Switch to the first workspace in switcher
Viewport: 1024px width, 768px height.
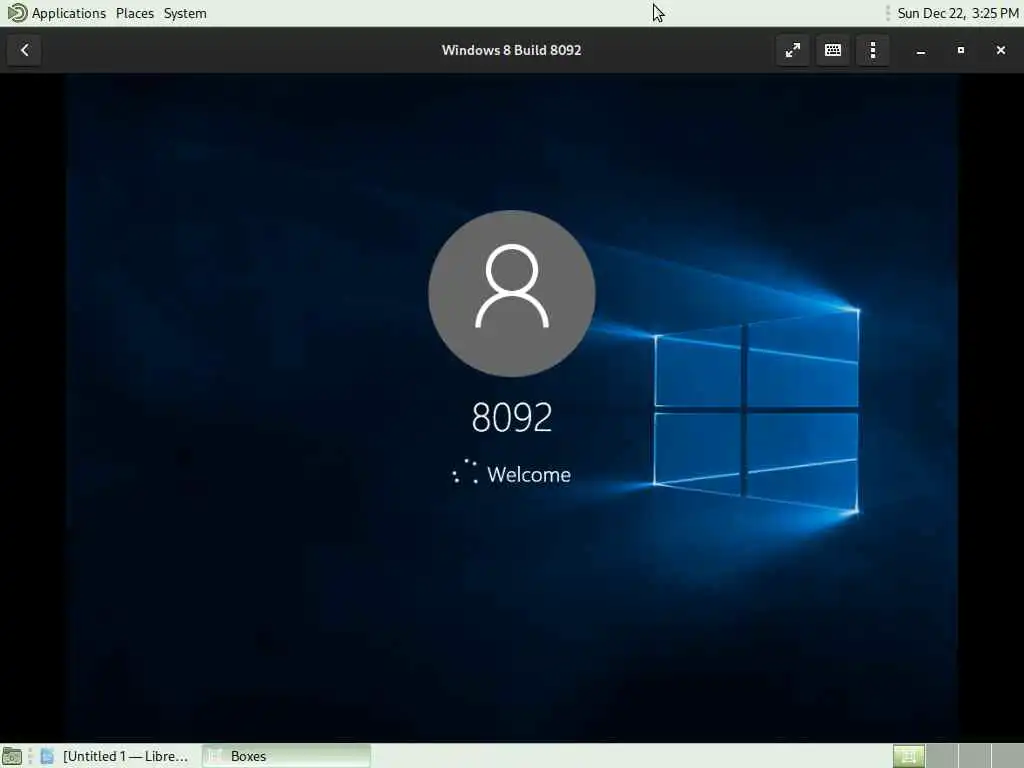coord(909,756)
